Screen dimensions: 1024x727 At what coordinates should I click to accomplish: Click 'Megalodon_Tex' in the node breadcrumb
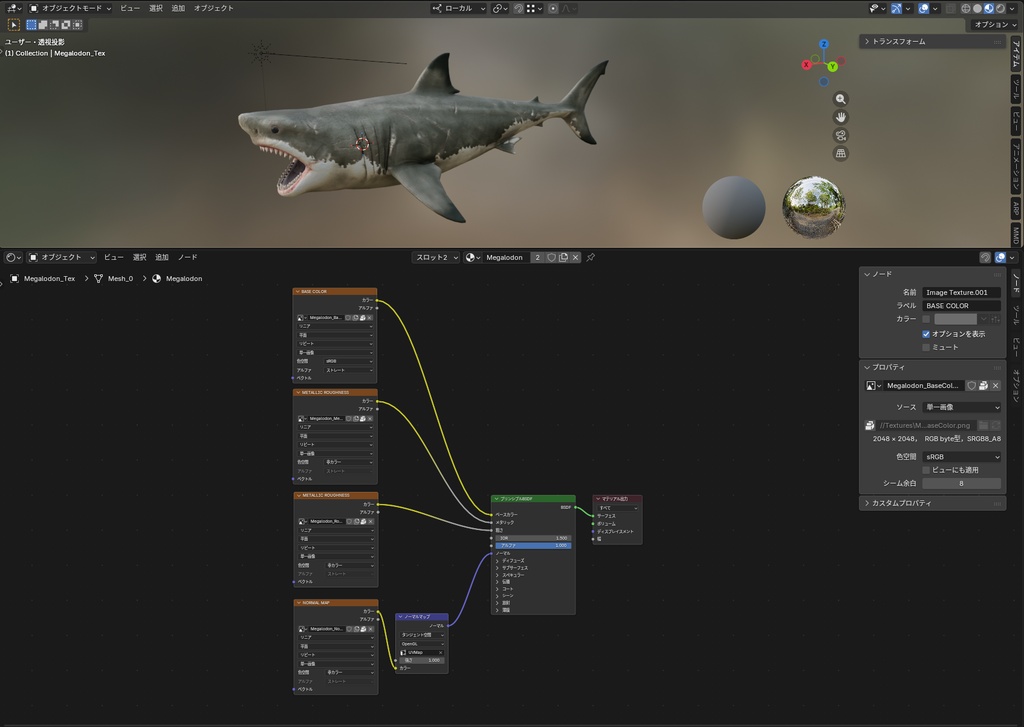[50, 279]
